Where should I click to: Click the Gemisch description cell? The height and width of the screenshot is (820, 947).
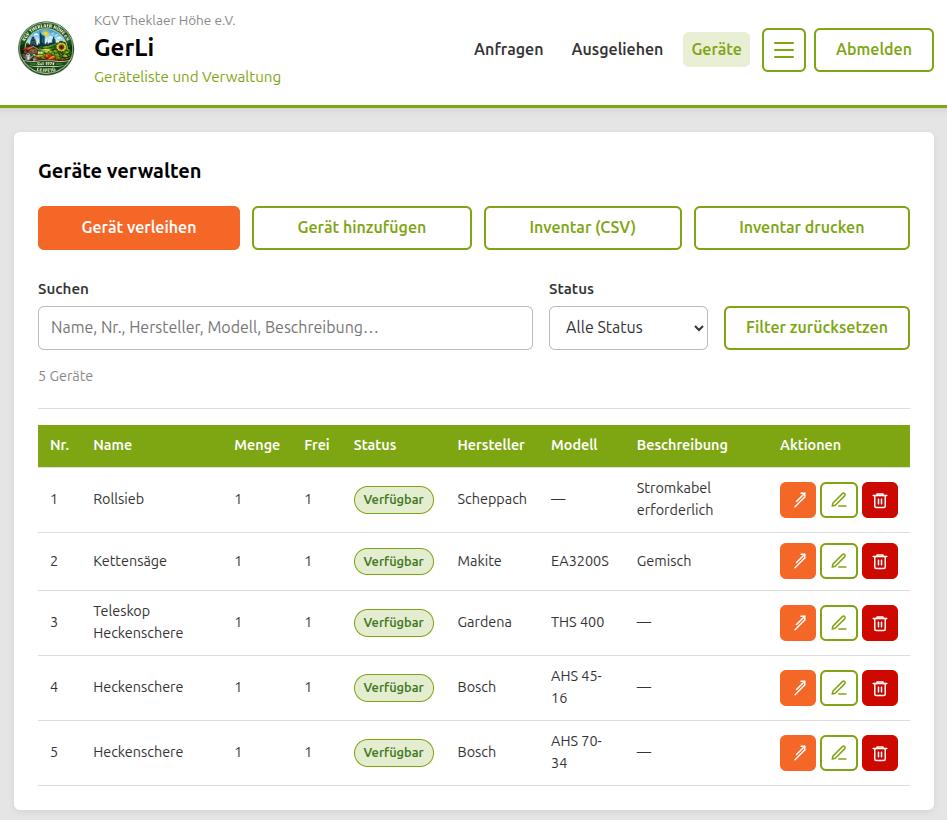pyautogui.click(x=664, y=561)
